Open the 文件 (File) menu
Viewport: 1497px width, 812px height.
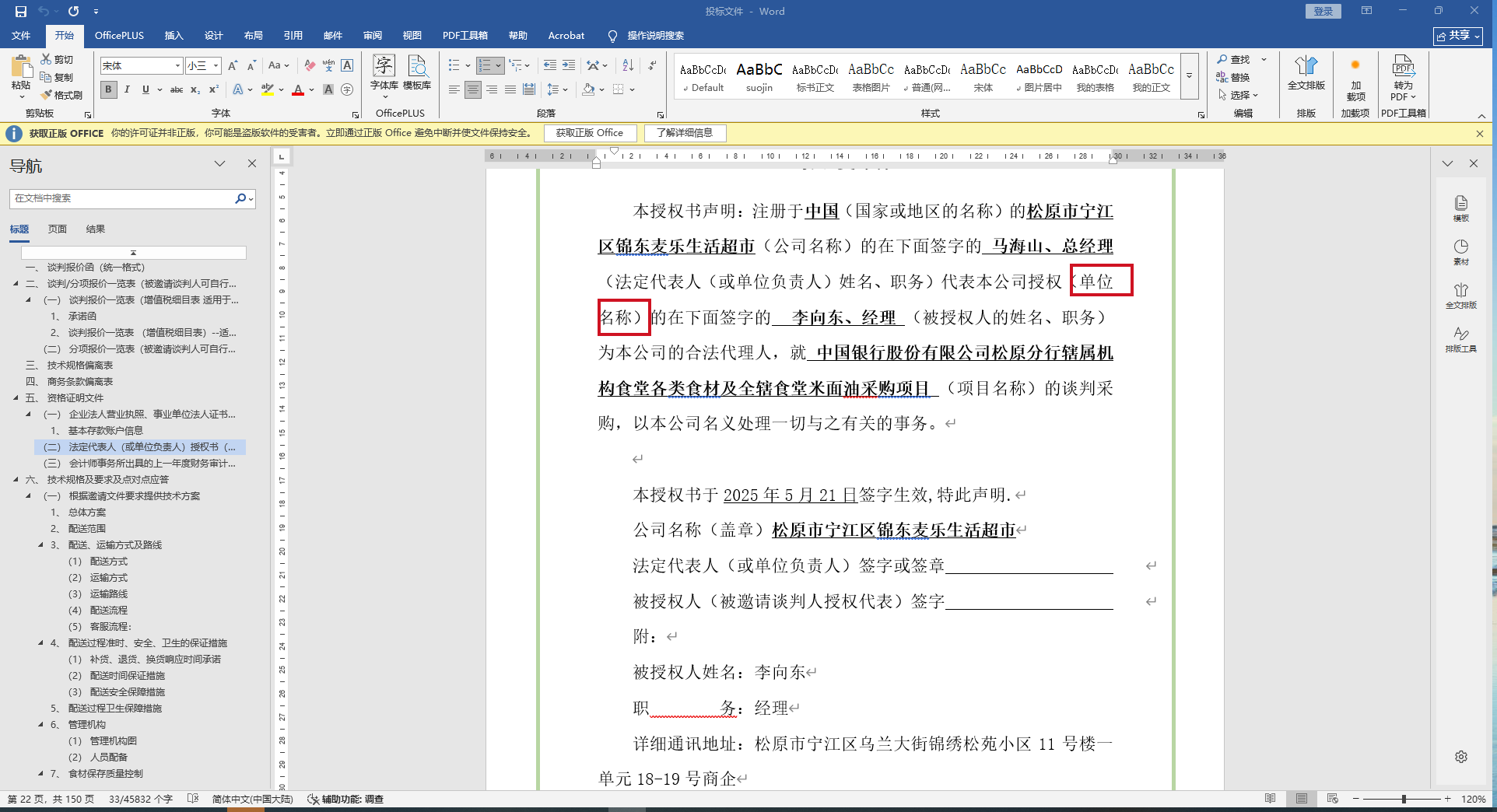pos(21,36)
